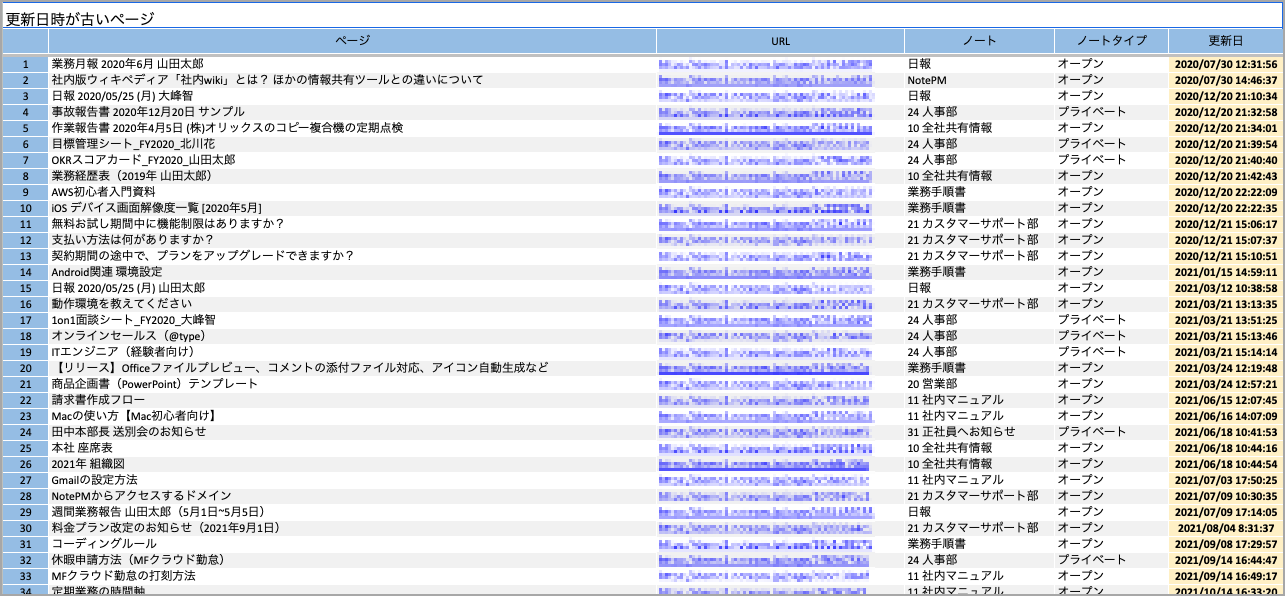The height and width of the screenshot is (596, 1285).
Task: Click the date cell 2021/08/04 8:31:37
Action: (x=1227, y=528)
